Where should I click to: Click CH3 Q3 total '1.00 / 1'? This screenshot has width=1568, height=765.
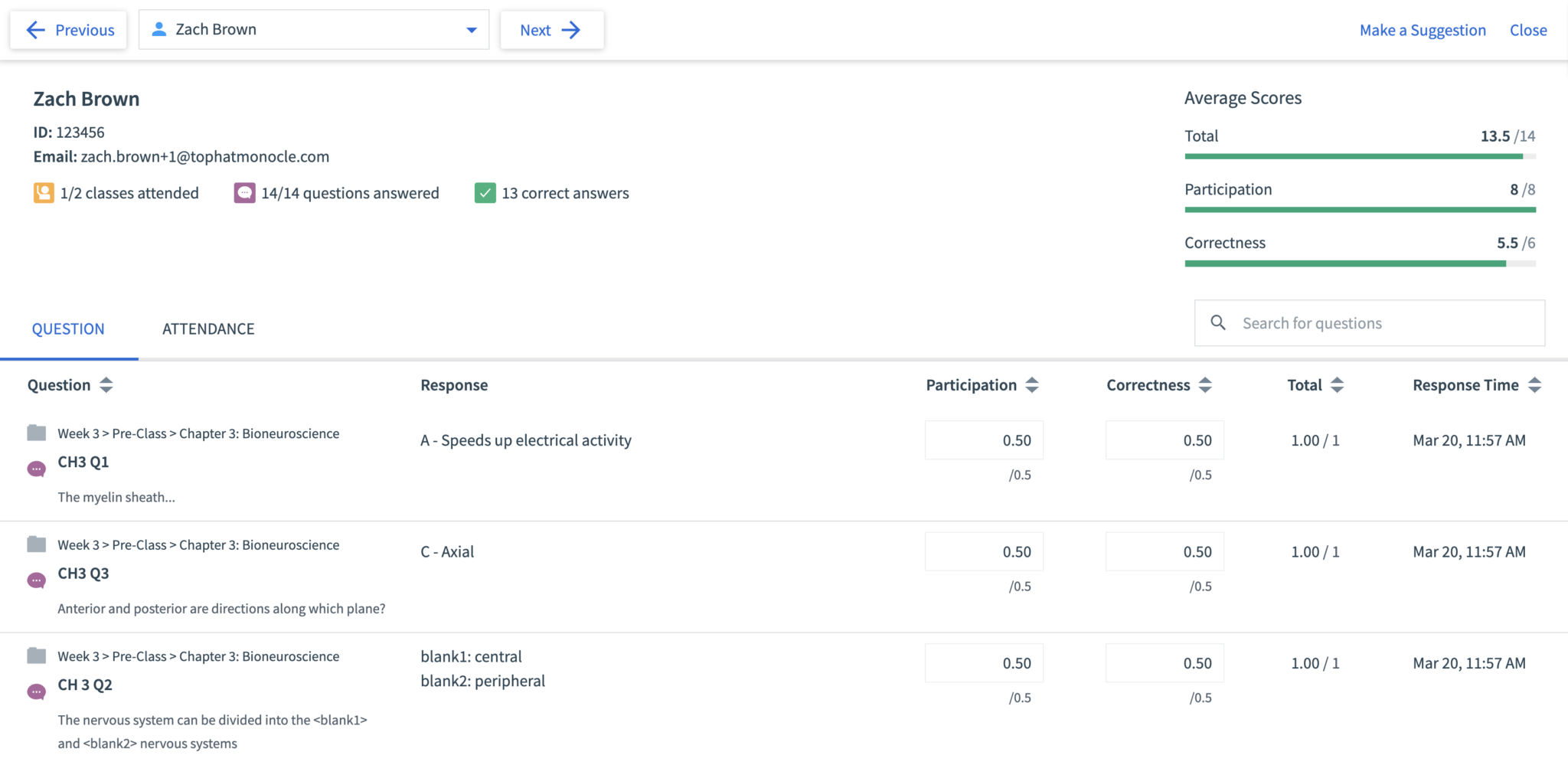(1315, 551)
